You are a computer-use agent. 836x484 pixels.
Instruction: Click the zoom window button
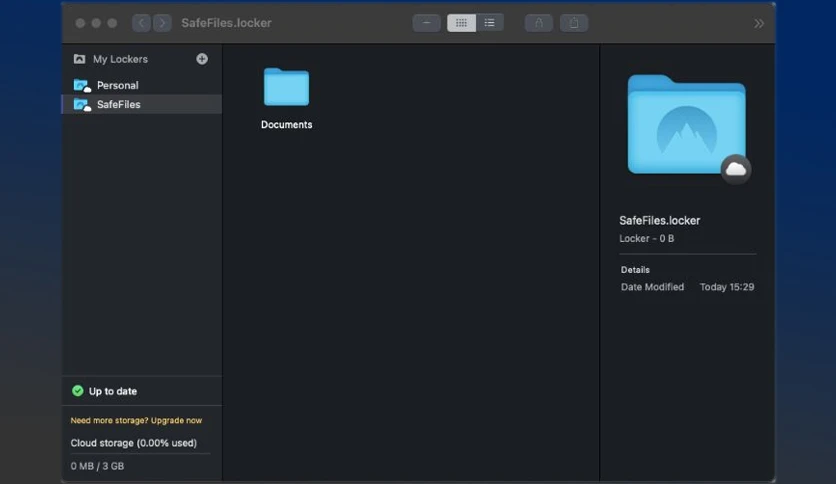[x=112, y=23]
